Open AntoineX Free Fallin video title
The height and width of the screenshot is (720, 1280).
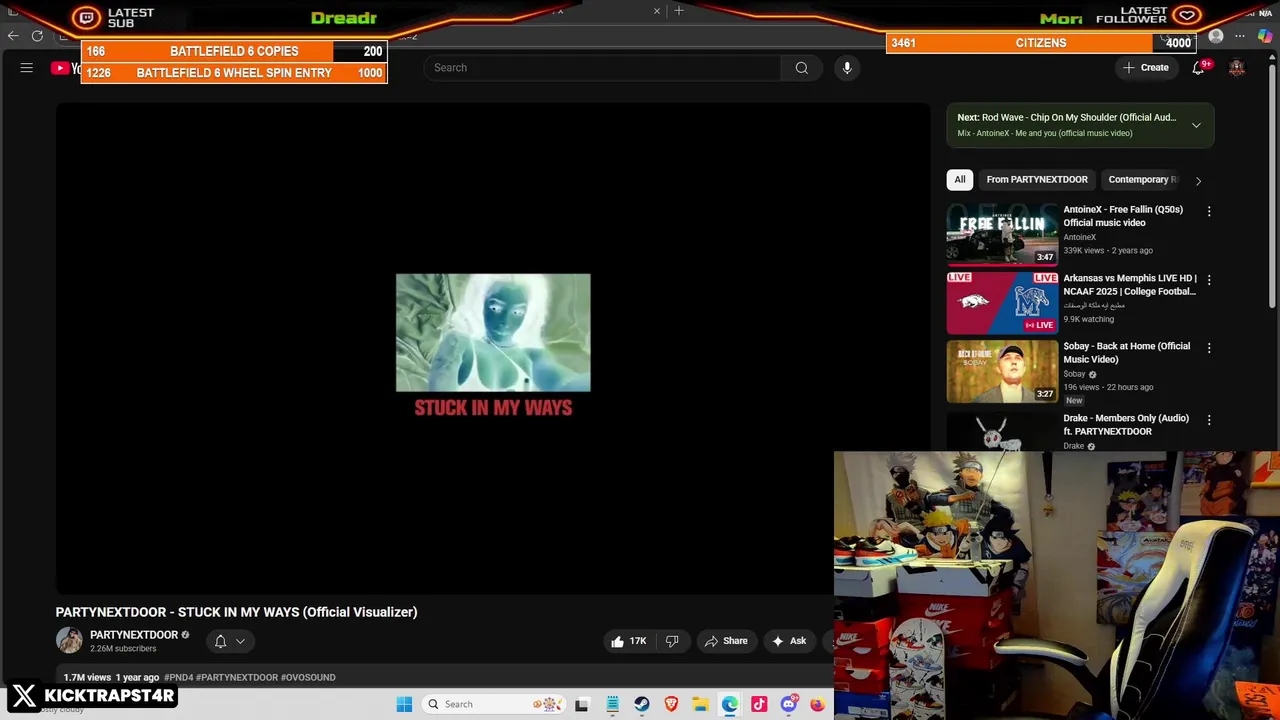tap(1123, 216)
